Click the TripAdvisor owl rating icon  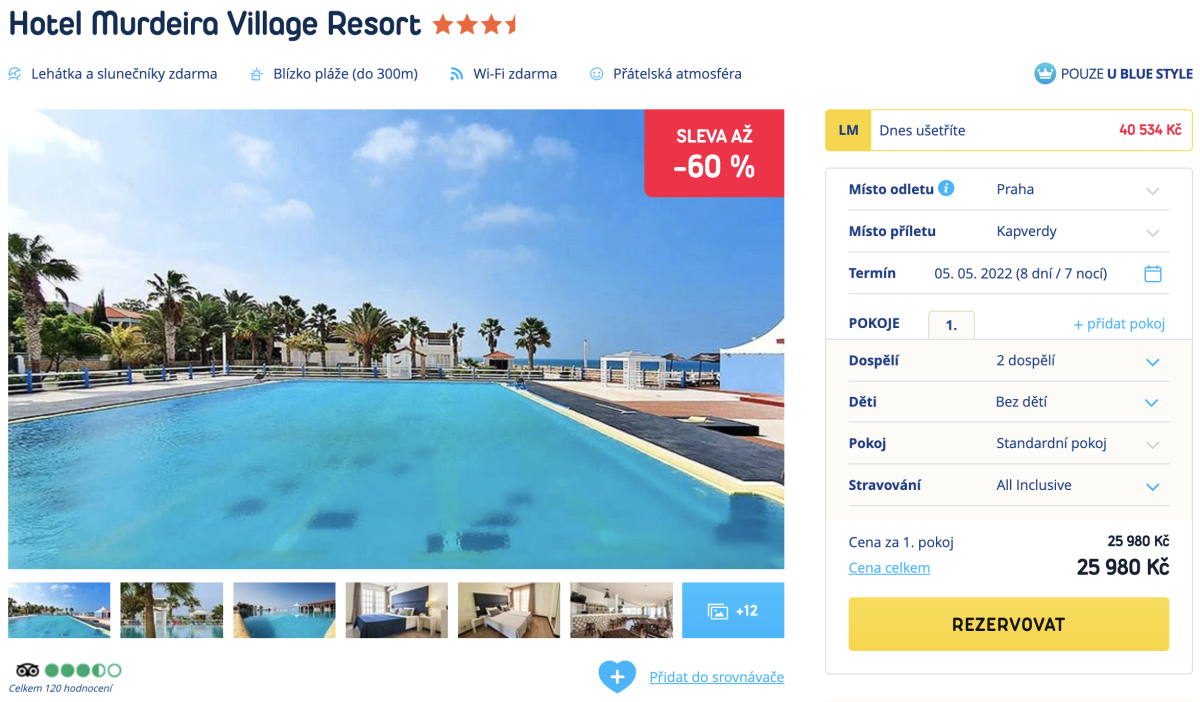click(x=27, y=670)
